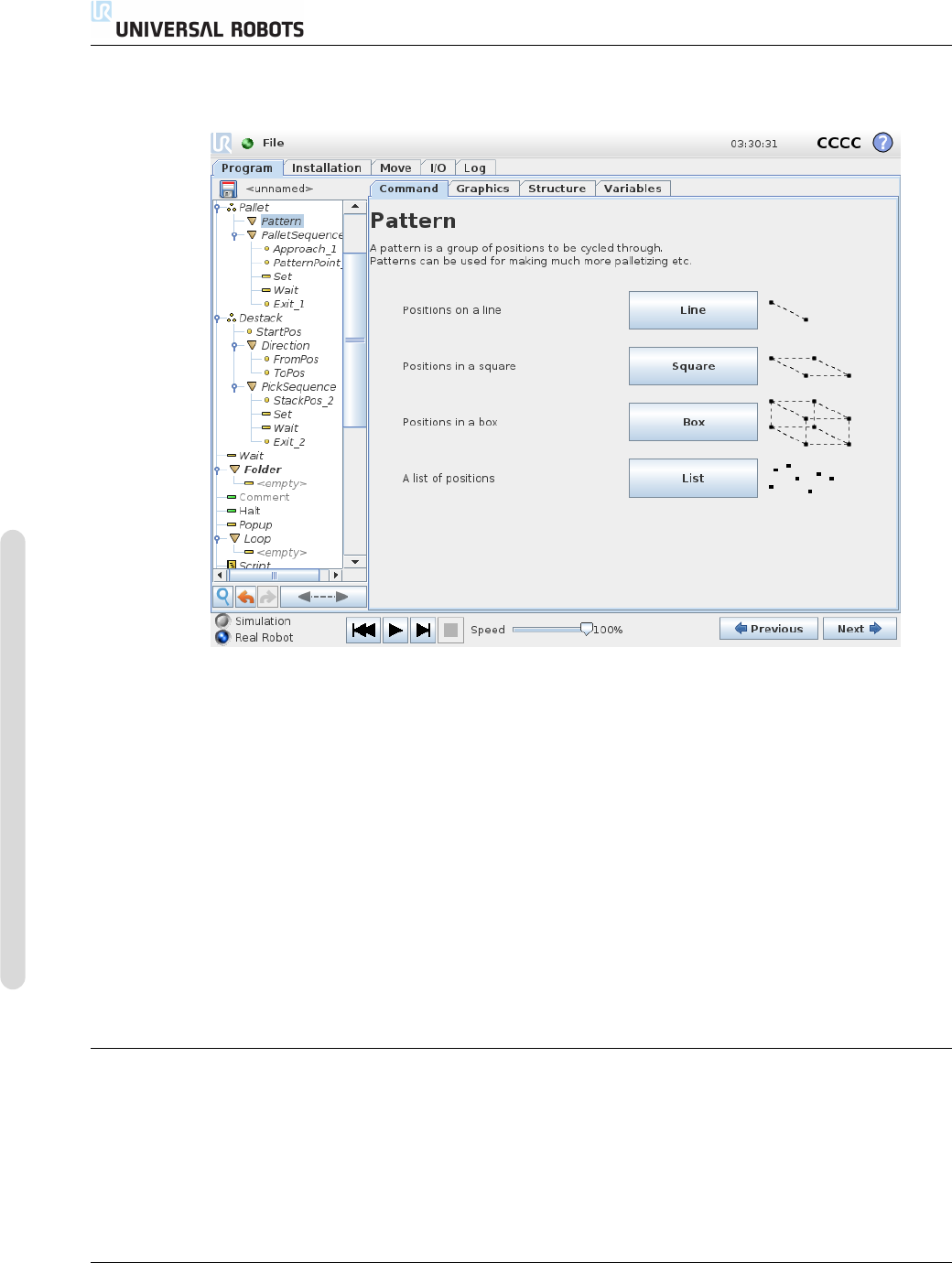The height and width of the screenshot is (1263, 952).
Task: Switch to the Graphics tab
Action: point(482,189)
